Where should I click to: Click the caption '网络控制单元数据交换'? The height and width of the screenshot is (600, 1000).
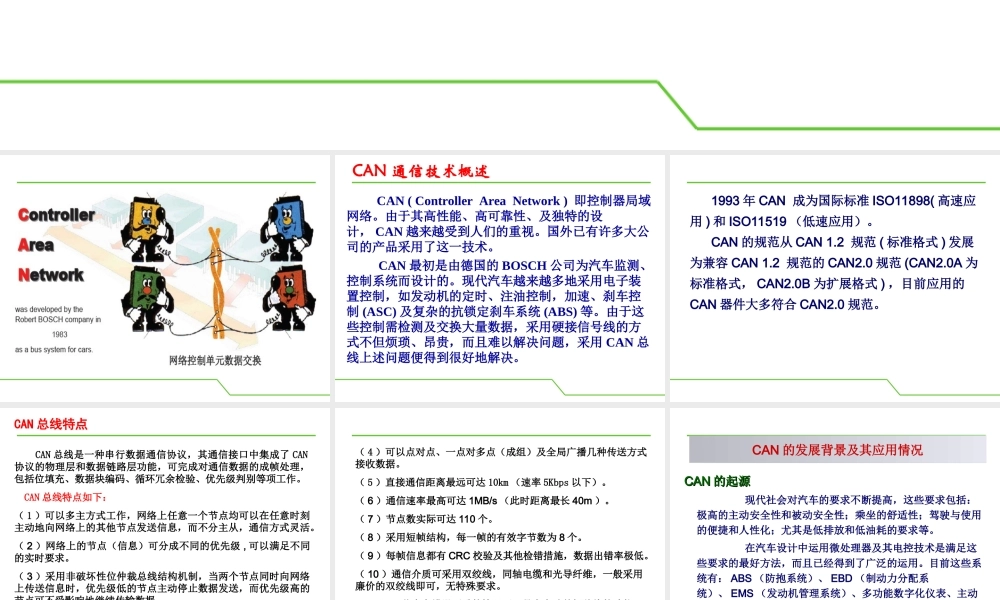[x=215, y=360]
